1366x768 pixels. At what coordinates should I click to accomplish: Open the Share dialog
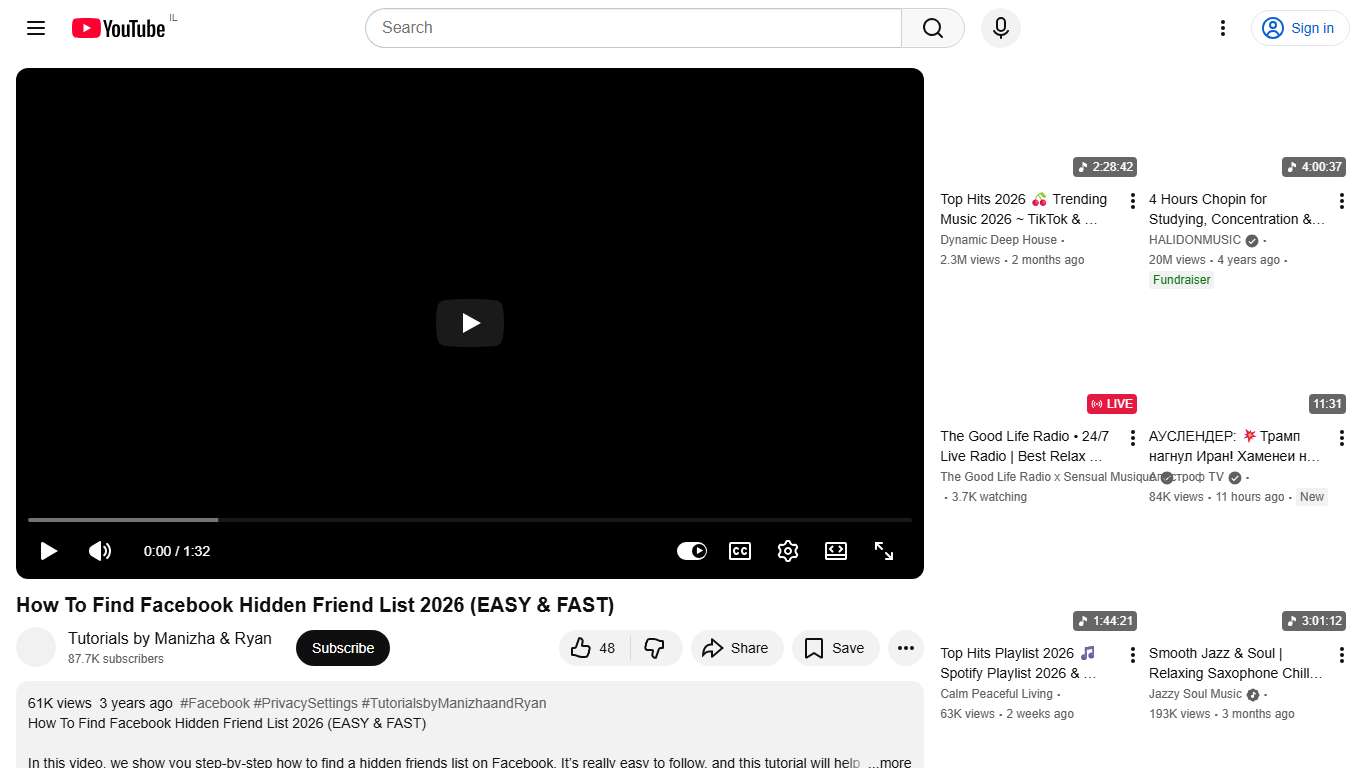point(737,648)
